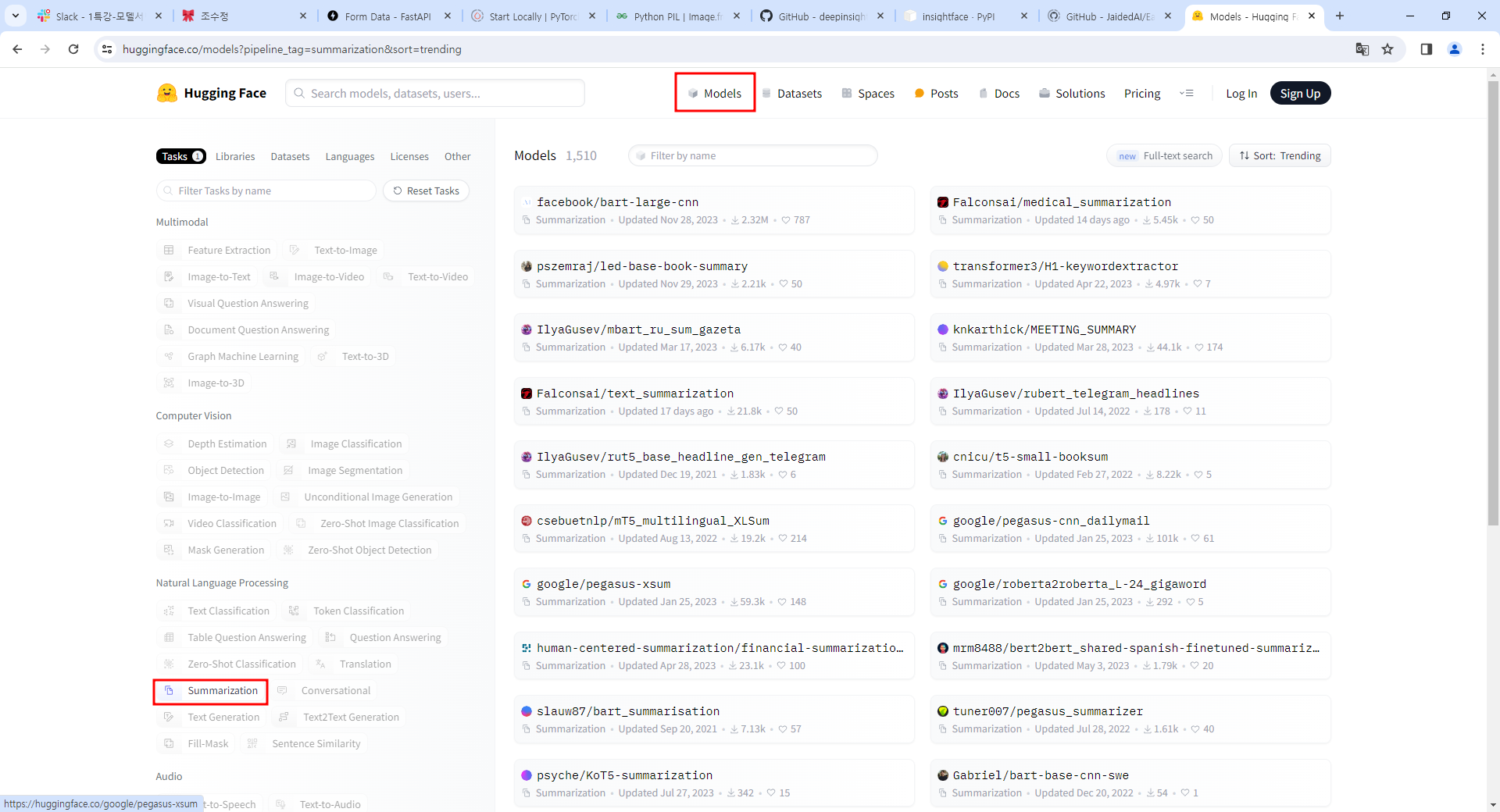Click the Hugging Face emoji logo
Screen dimensions: 1500x812
(166, 93)
